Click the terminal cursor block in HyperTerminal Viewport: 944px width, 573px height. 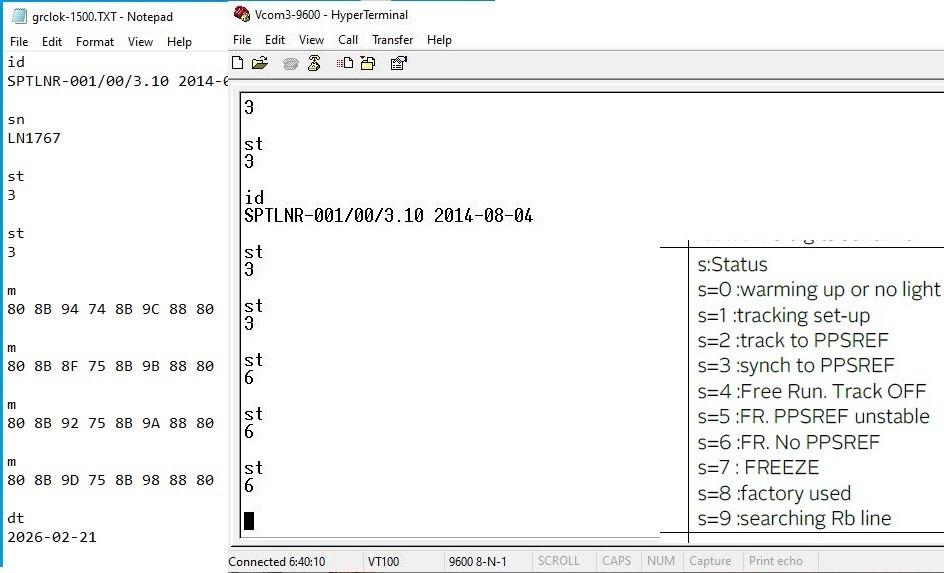249,521
